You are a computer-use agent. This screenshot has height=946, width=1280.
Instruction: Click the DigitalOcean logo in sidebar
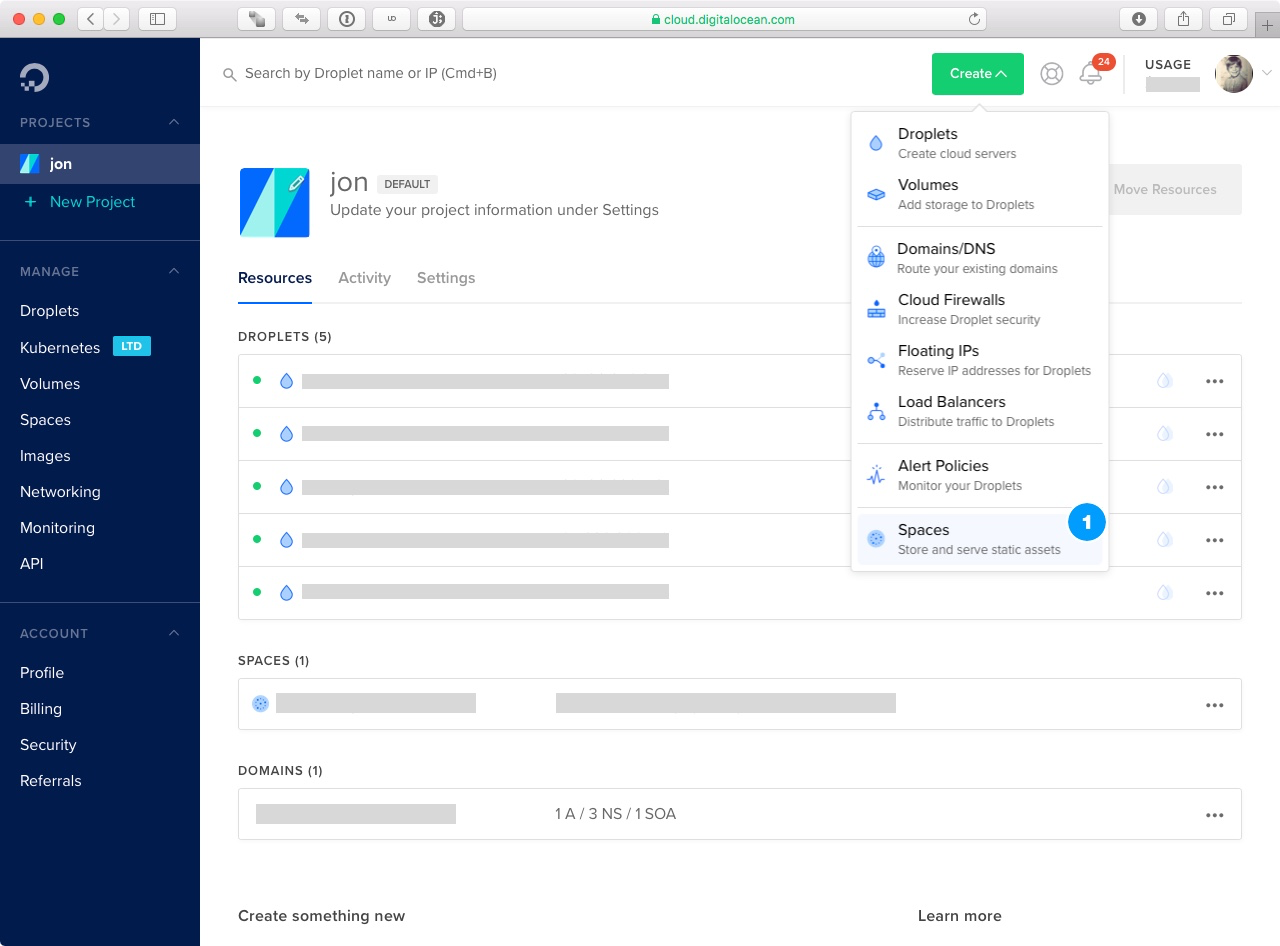(x=34, y=77)
